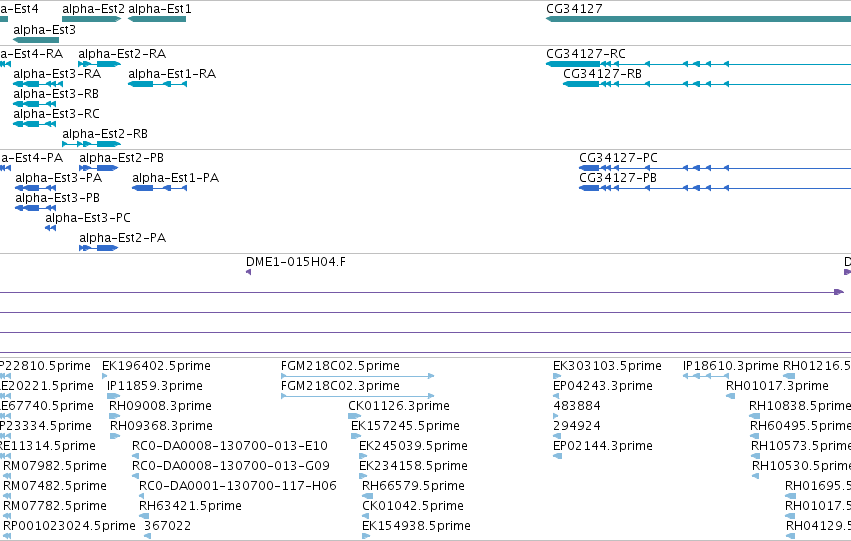Select CDS alpha-Est2-PB
The image size is (851, 541).
[99, 168]
